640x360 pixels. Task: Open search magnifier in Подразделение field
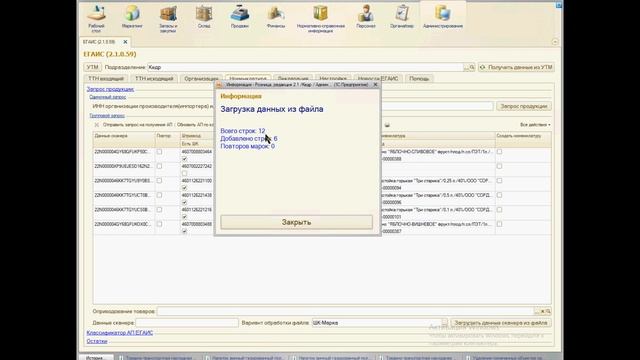pos(472,67)
